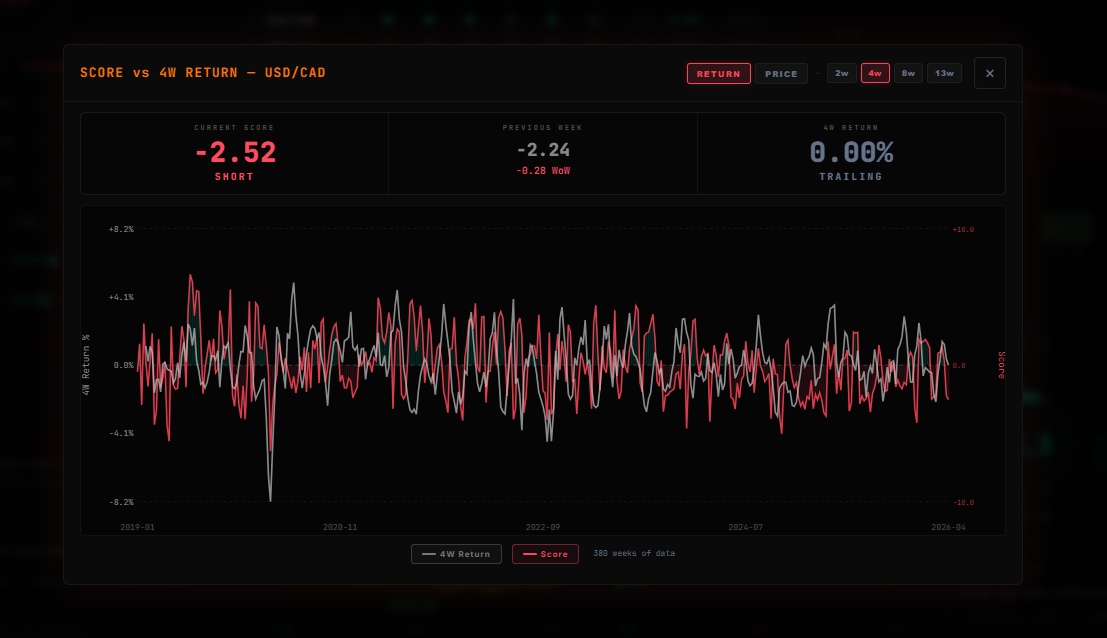Close the SCORE vs 4W RETURN dialog
This screenshot has width=1107, height=638.
click(989, 73)
